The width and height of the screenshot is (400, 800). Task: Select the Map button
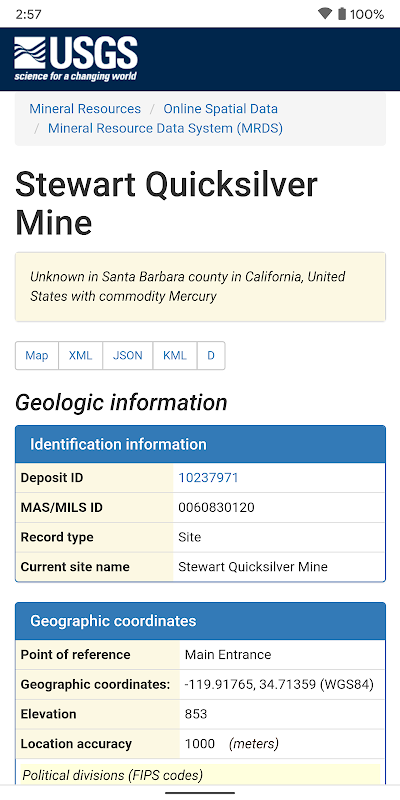pos(37,356)
